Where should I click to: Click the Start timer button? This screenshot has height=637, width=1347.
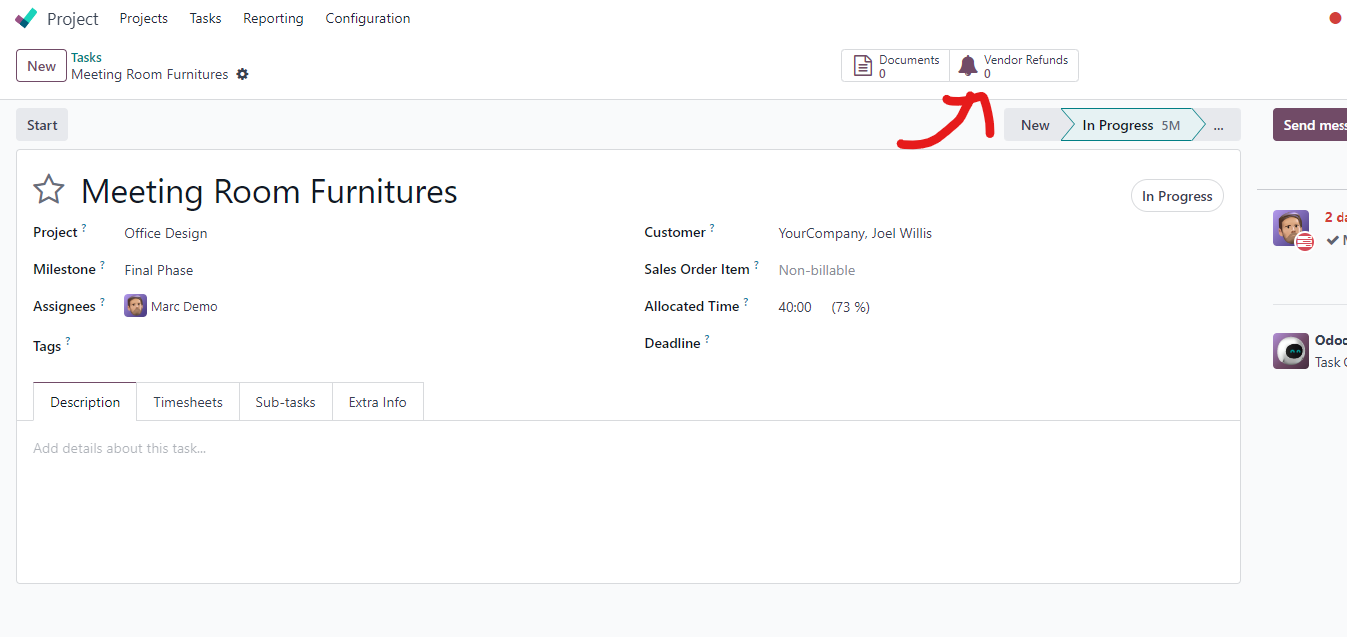click(42, 125)
